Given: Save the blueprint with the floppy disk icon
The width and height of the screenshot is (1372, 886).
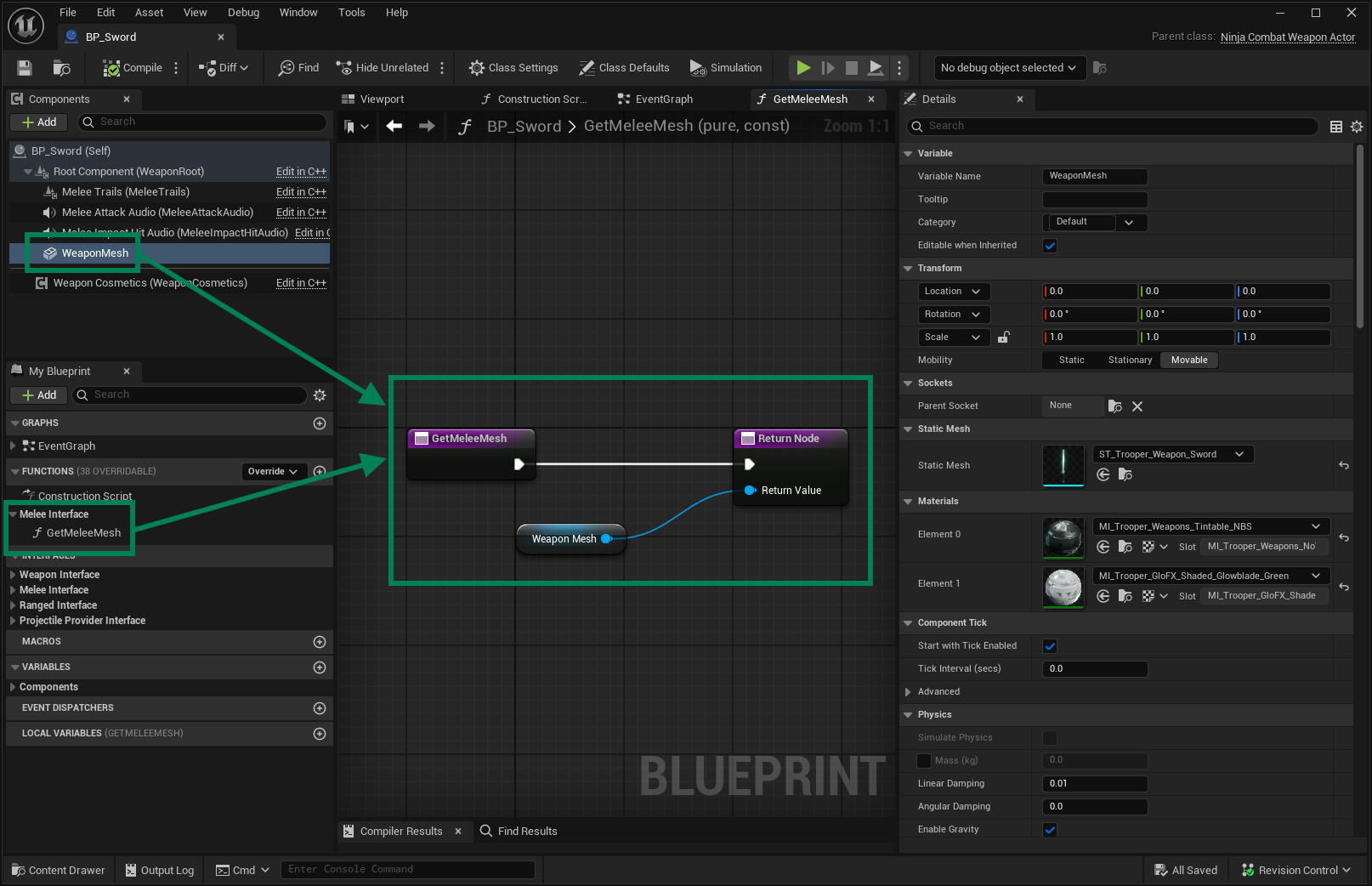Looking at the screenshot, I should coord(25,68).
